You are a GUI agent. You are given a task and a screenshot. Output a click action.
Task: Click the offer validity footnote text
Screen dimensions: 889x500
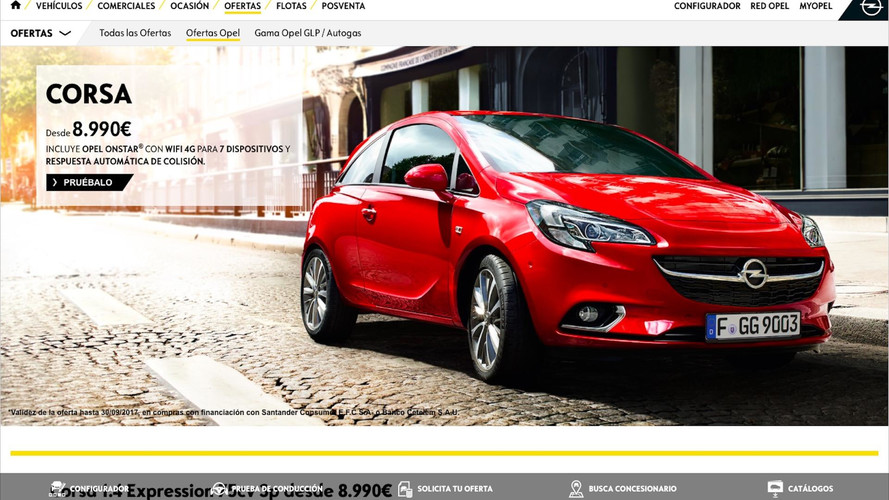(234, 412)
